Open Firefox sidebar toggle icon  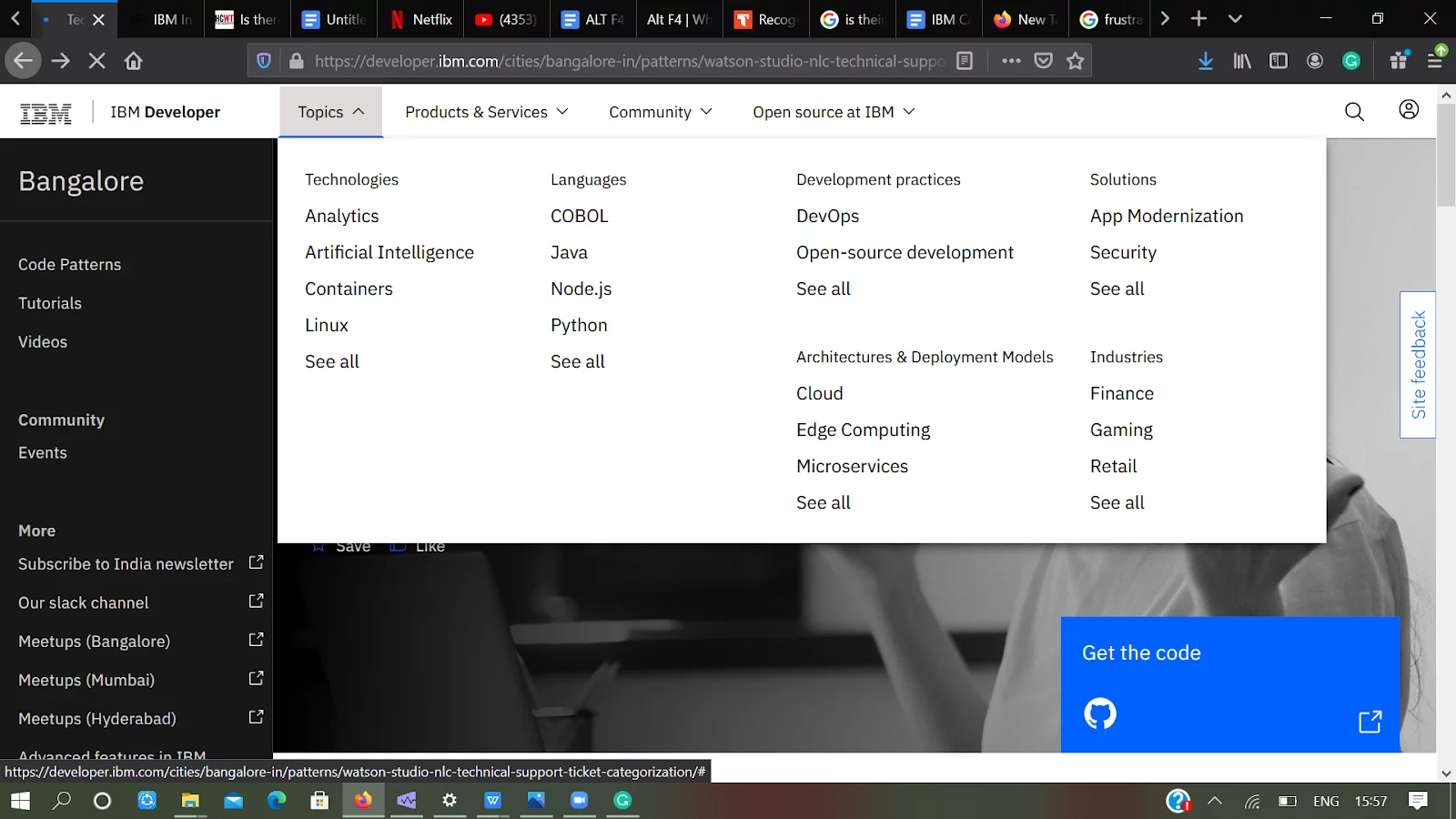tap(1279, 61)
